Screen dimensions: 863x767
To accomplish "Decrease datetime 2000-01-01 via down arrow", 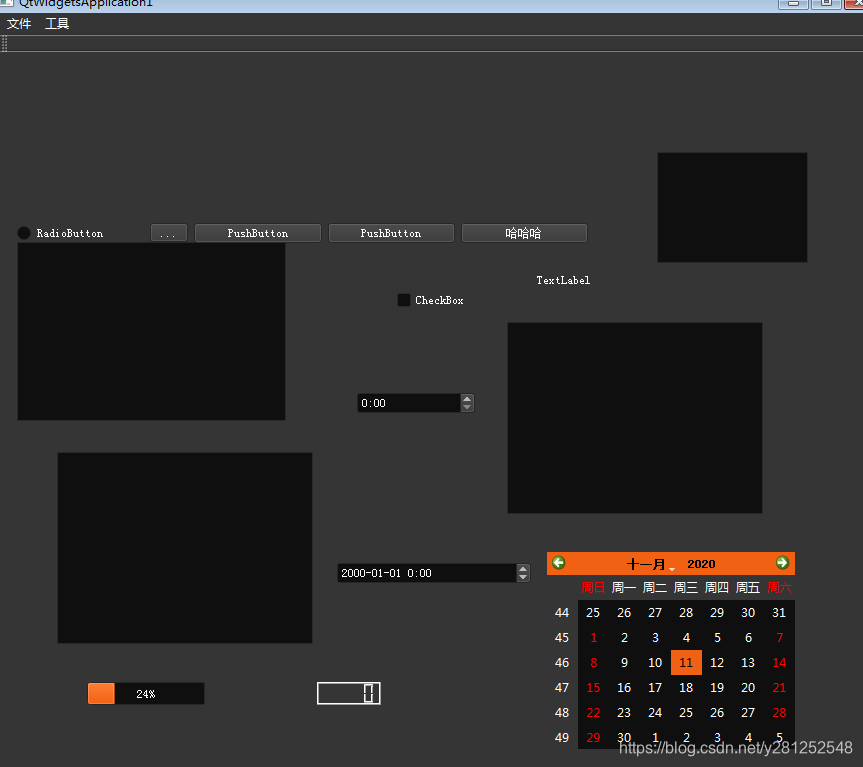I will click(523, 577).
